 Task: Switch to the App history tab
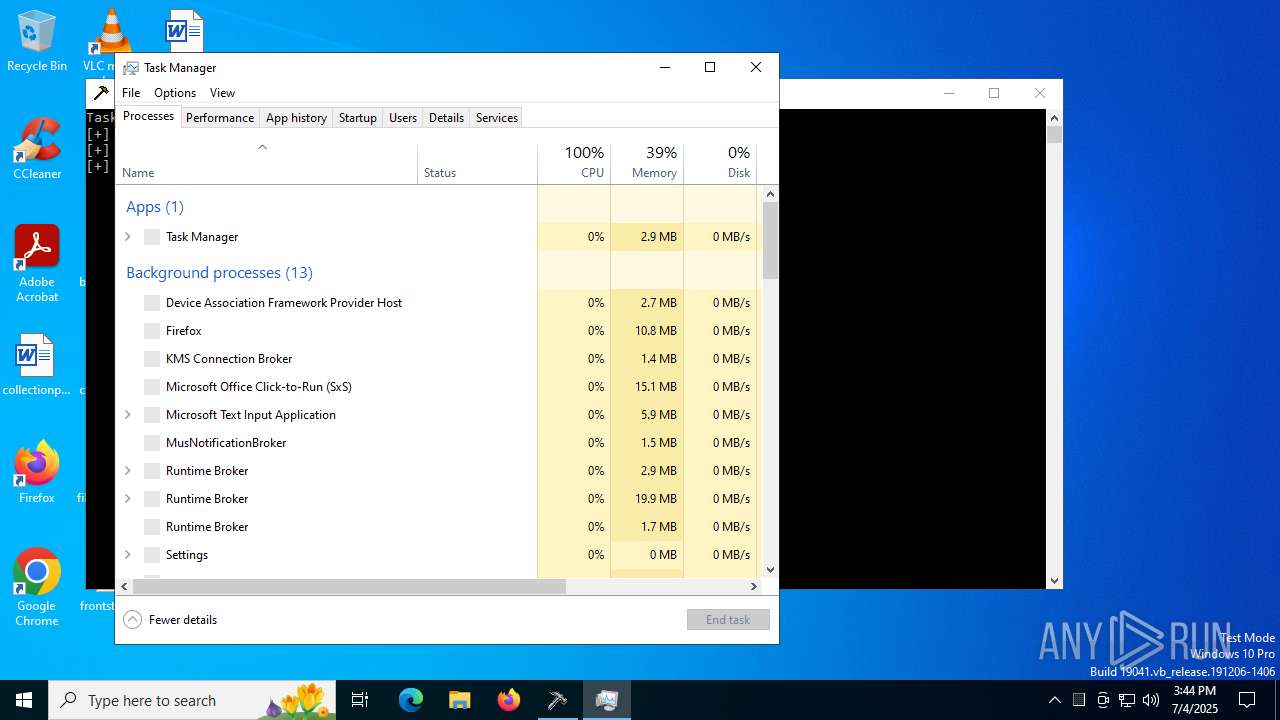tap(296, 118)
